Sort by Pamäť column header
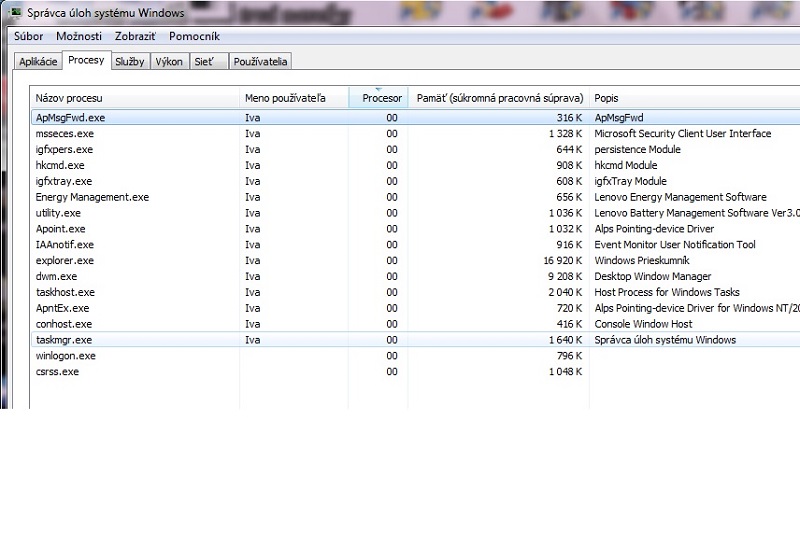This screenshot has height=560, width=800. point(499,98)
